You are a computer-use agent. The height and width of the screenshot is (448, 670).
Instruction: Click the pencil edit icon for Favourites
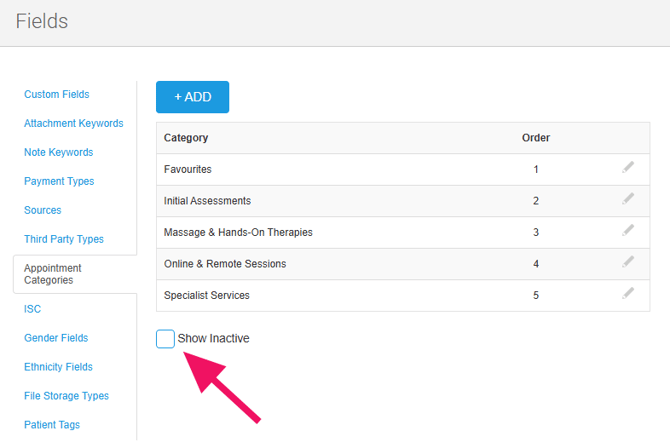pos(628,168)
